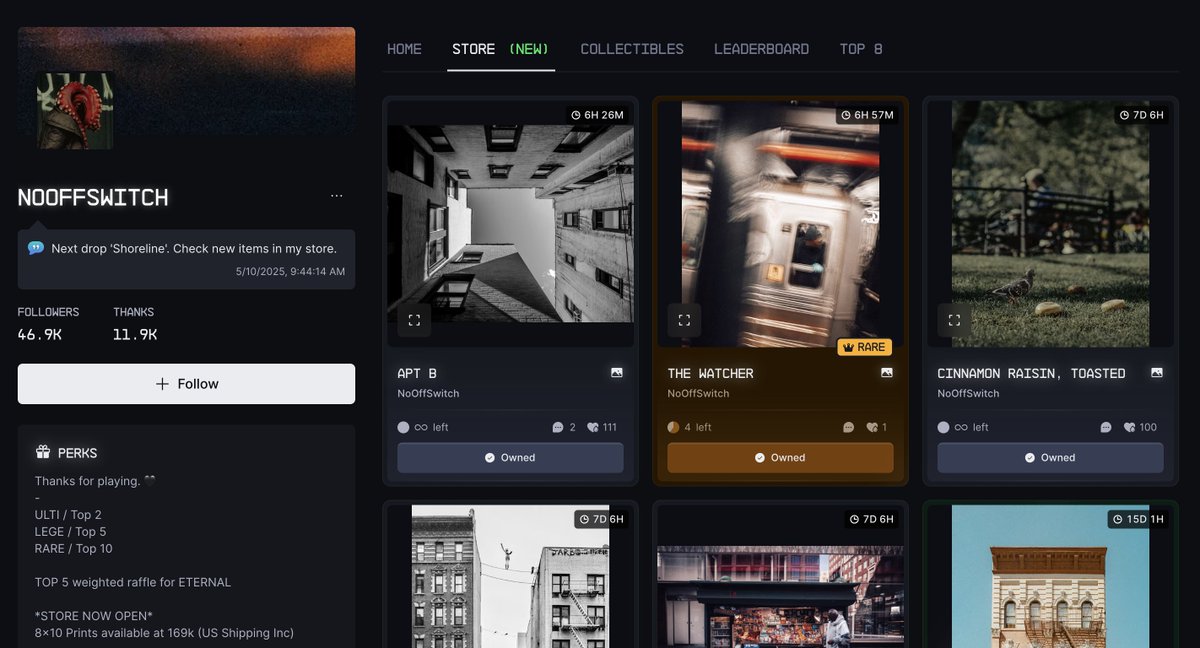The width and height of the screenshot is (1200, 648).
Task: Click the 'TOP 5 weighted raffle for ETERNAL' text
Action: pos(133,582)
